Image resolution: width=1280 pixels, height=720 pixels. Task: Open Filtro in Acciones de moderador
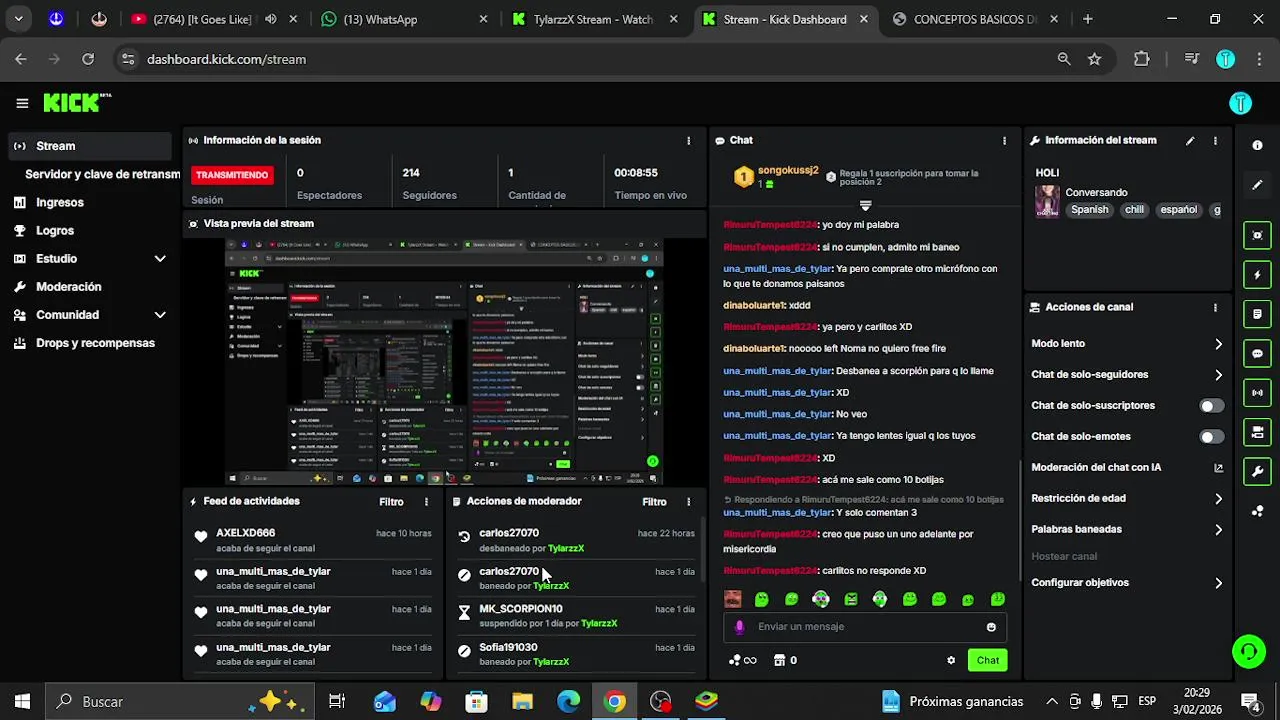pyautogui.click(x=654, y=502)
